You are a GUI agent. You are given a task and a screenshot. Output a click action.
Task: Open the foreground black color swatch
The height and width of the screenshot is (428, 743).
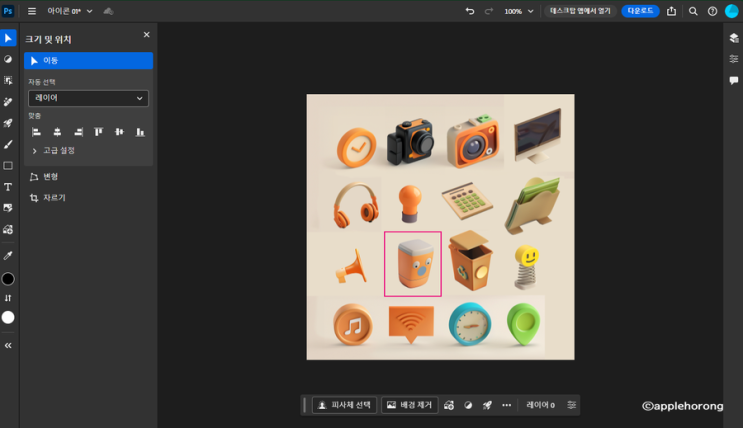point(8,279)
